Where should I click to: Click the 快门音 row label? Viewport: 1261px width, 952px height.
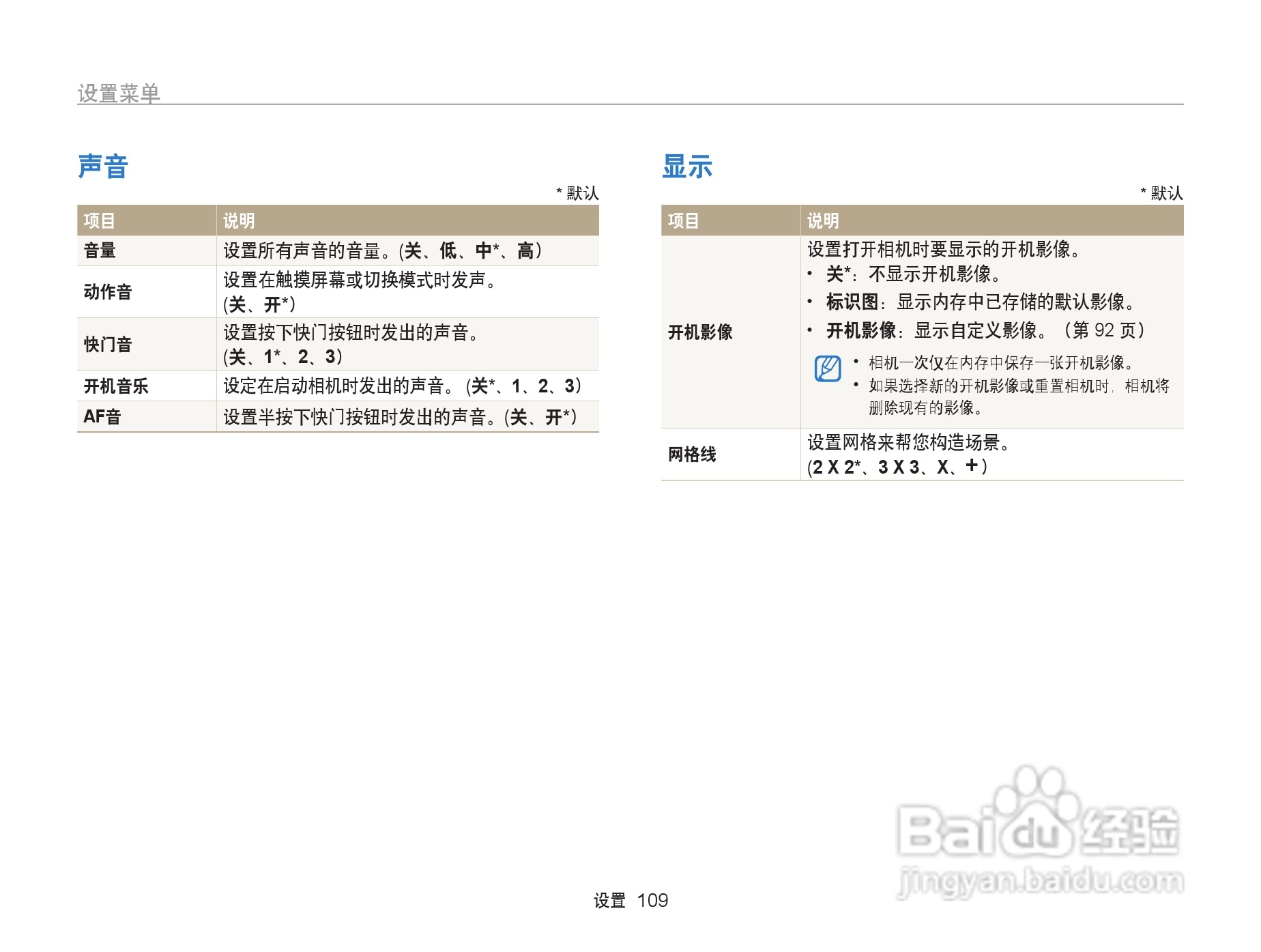[x=108, y=345]
